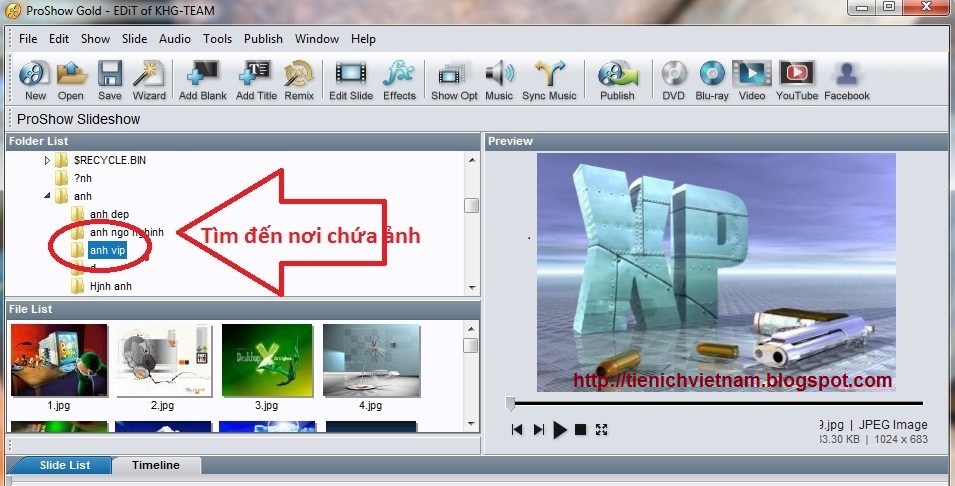Click the 1.jpg file name label
955x486 pixels.
click(x=59, y=406)
